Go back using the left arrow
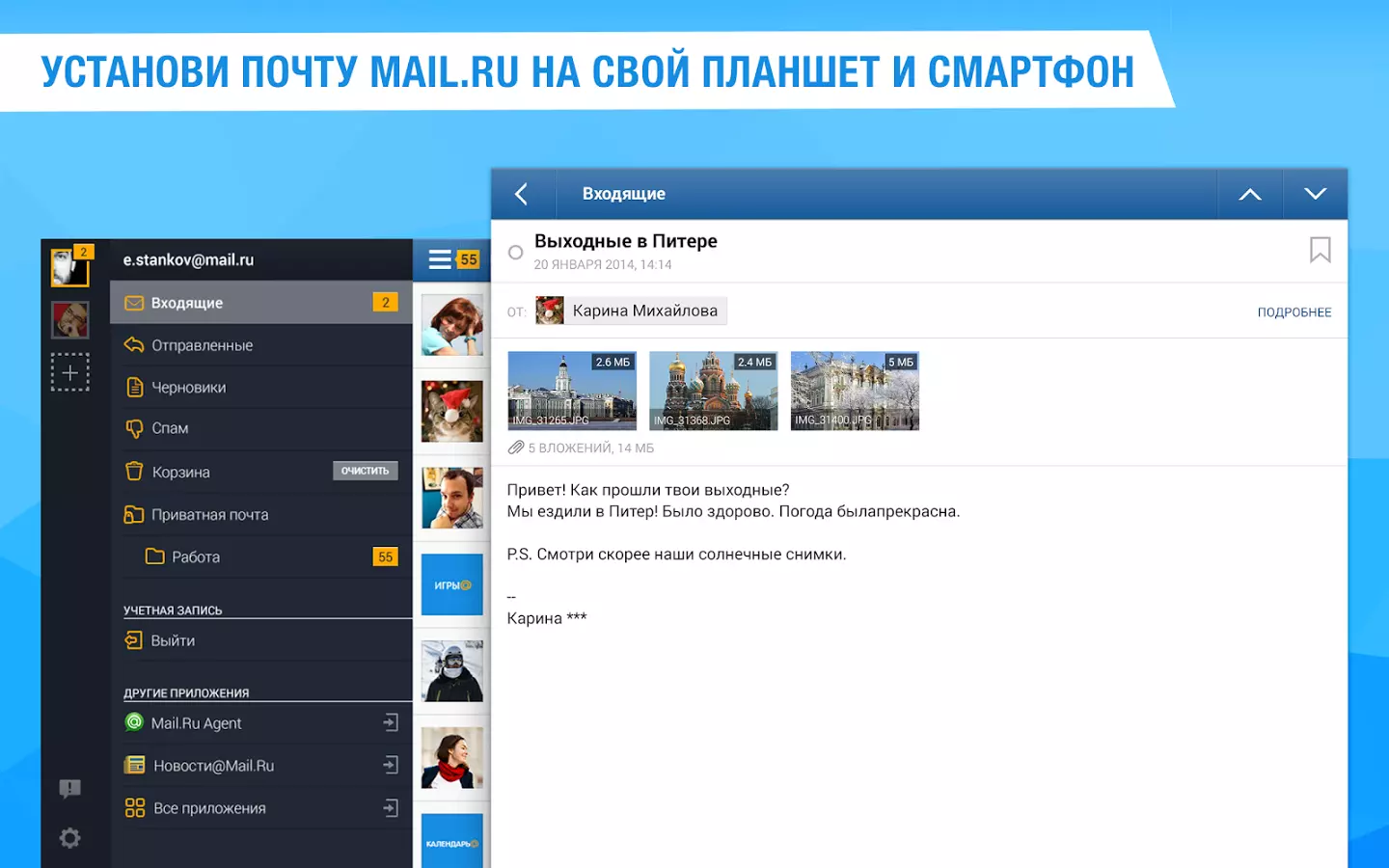The height and width of the screenshot is (868, 1389). pyautogui.click(x=522, y=194)
